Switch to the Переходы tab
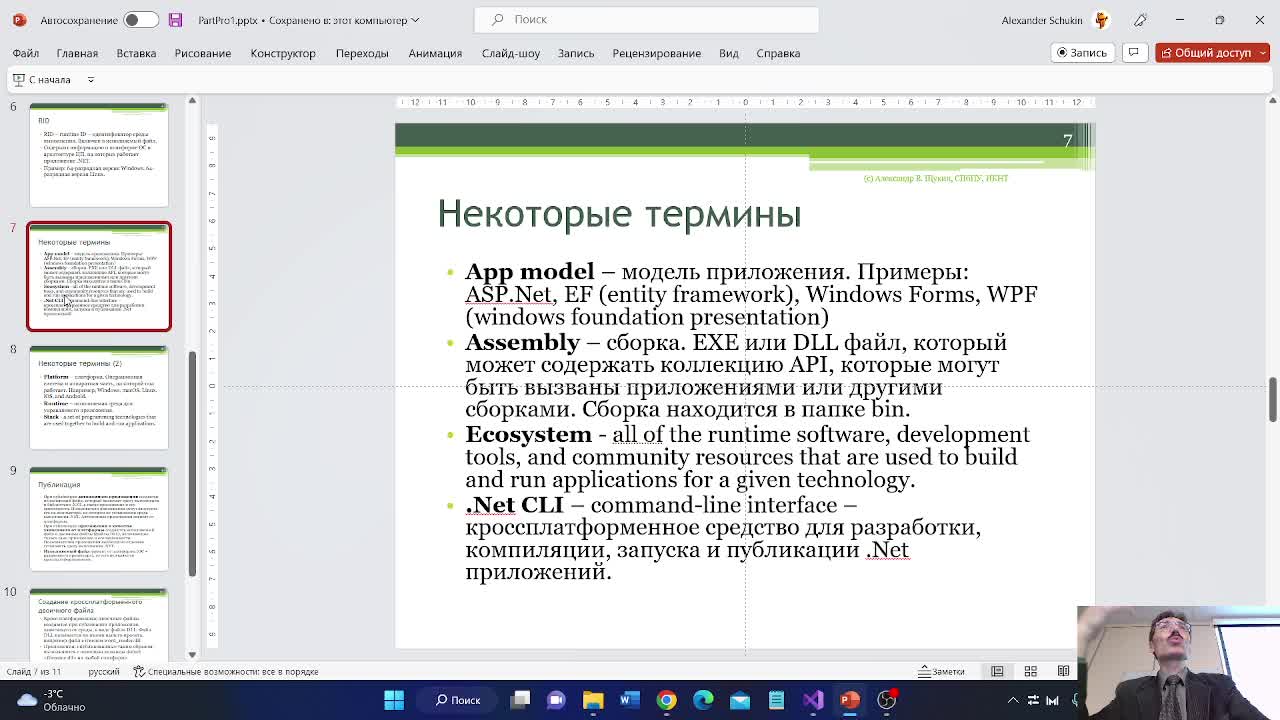The image size is (1280, 720). 362,53
